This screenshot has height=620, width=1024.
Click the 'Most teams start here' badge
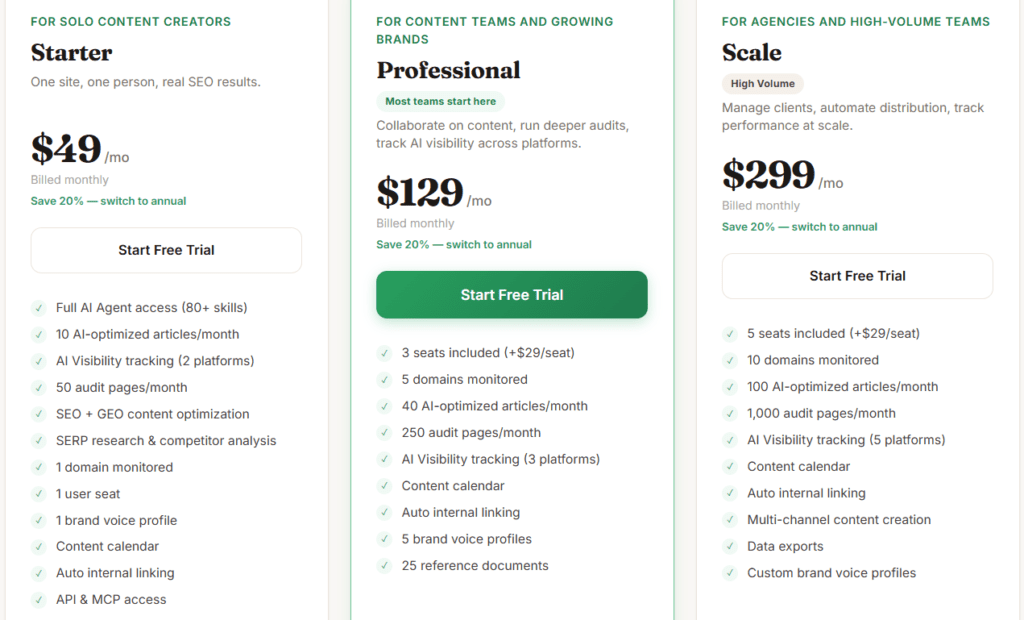click(x=440, y=101)
